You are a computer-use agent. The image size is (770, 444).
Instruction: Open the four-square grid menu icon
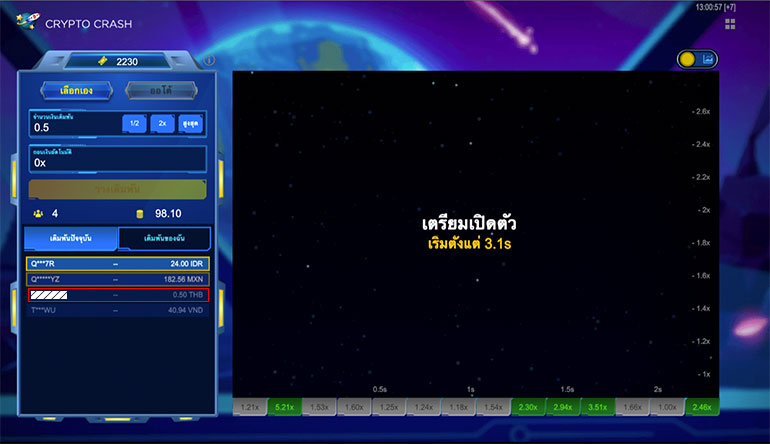730,24
